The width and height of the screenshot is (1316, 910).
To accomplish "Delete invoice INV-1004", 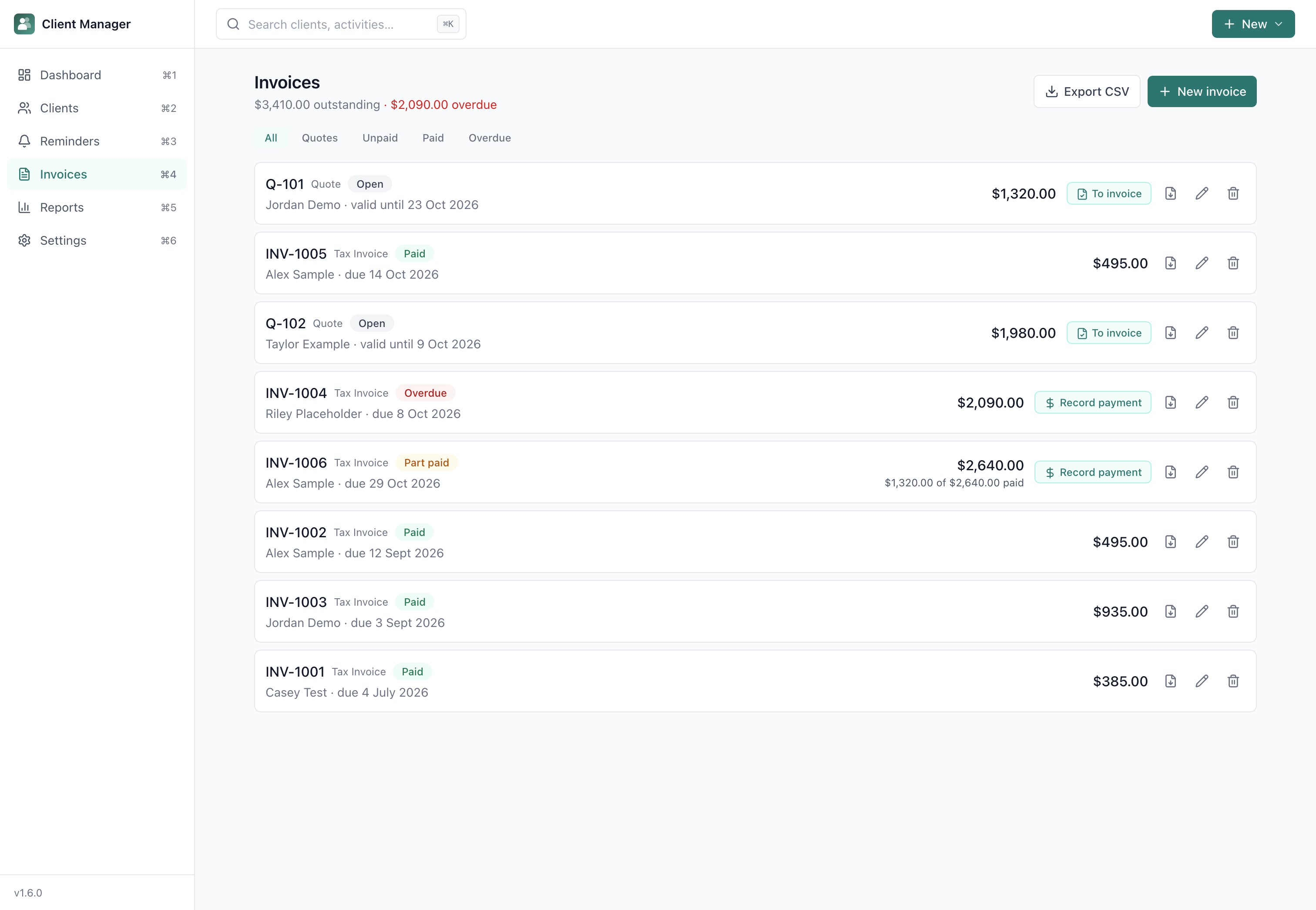I will 1233,403.
